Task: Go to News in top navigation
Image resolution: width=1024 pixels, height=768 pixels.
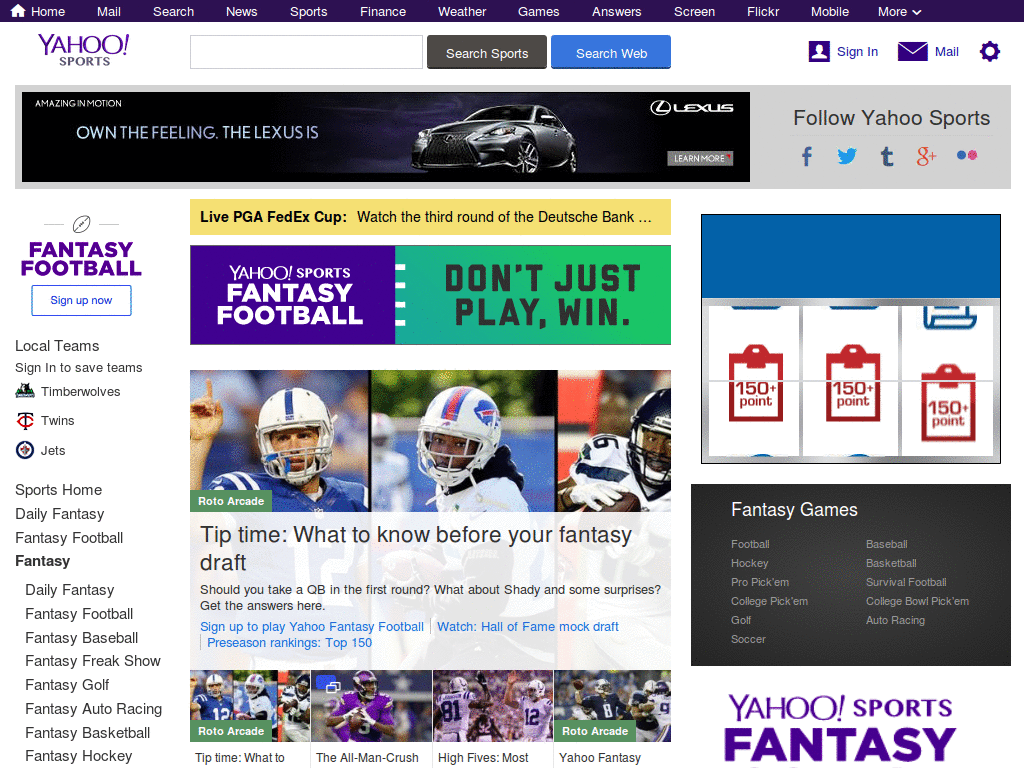Action: click(242, 12)
